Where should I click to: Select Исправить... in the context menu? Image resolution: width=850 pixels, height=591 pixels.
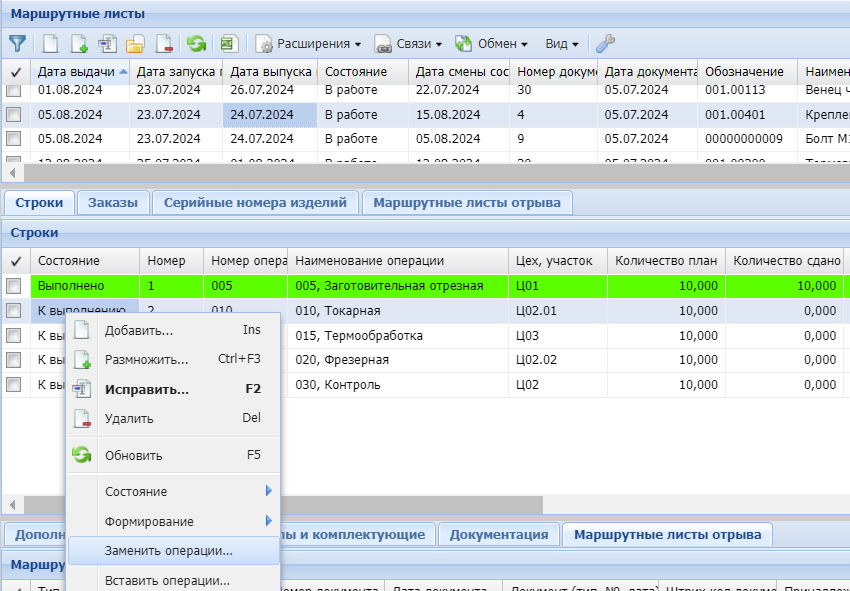pyautogui.click(x=146, y=389)
